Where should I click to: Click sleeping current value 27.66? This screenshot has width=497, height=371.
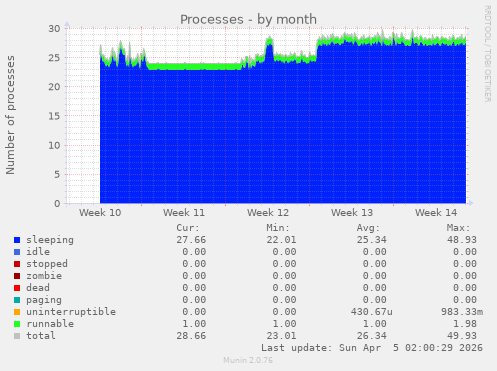pyautogui.click(x=191, y=240)
